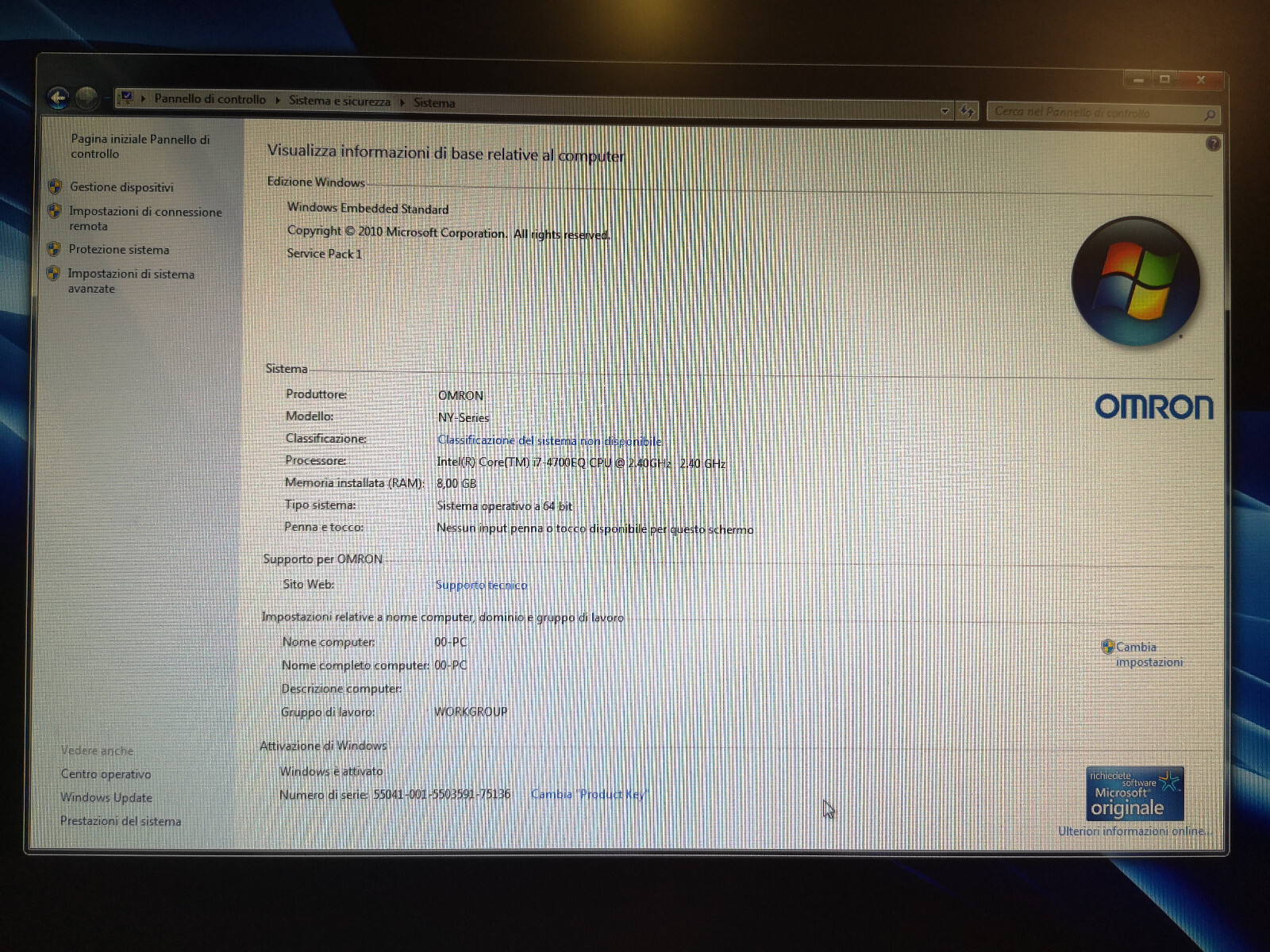Open Impostazioni di sistema avanzate

pos(131,281)
